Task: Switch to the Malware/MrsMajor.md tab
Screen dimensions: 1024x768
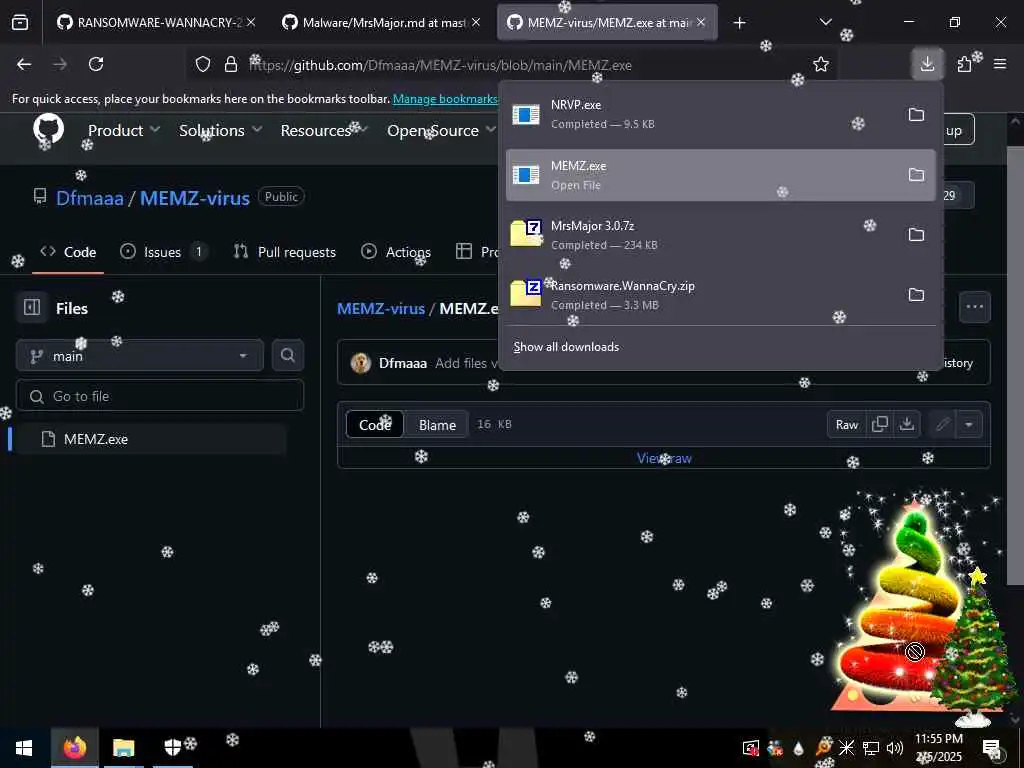Action: pos(382,23)
